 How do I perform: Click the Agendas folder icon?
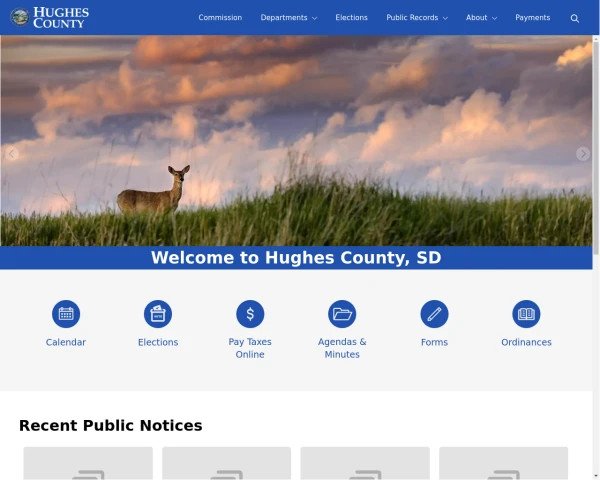tap(342, 314)
